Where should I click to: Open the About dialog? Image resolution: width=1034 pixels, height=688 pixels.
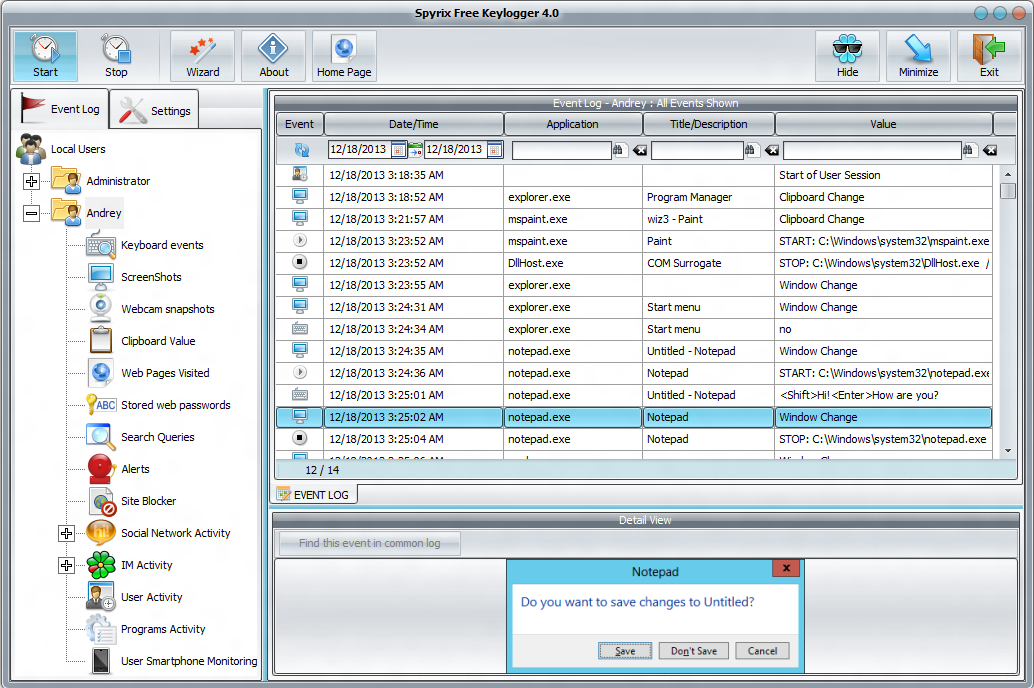[274, 56]
